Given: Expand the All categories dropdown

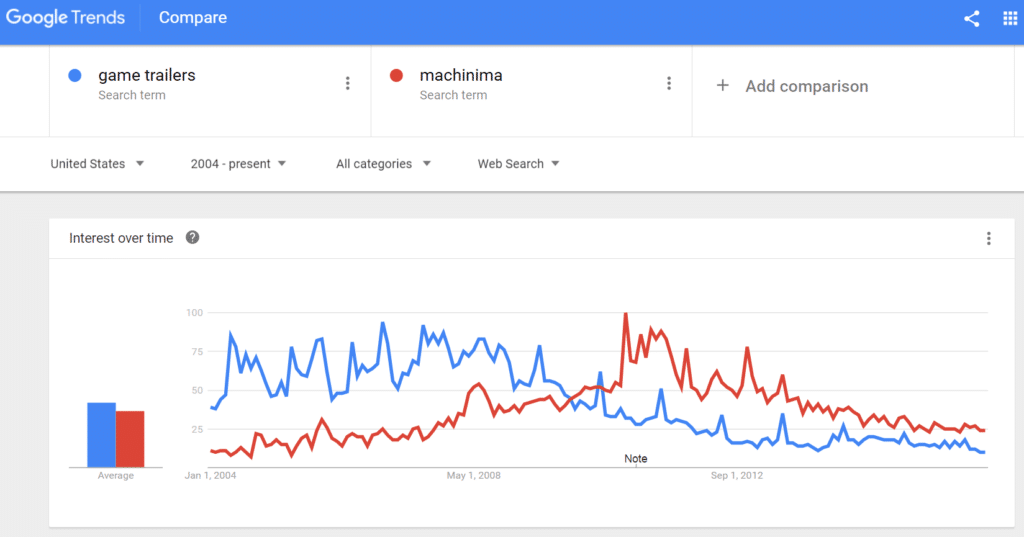Looking at the screenshot, I should 383,164.
